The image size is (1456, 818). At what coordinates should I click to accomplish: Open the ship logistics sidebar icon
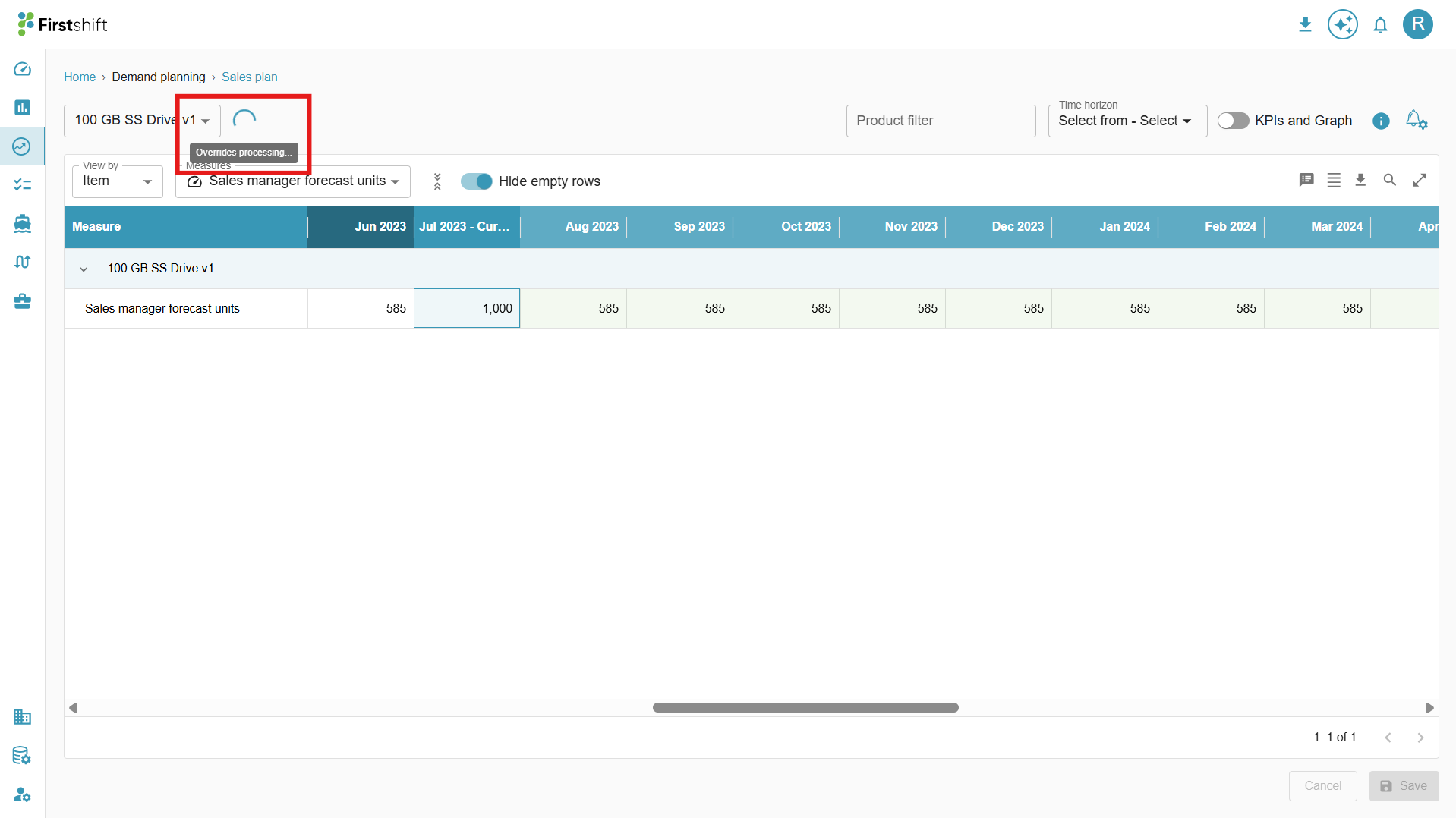pos(22,223)
